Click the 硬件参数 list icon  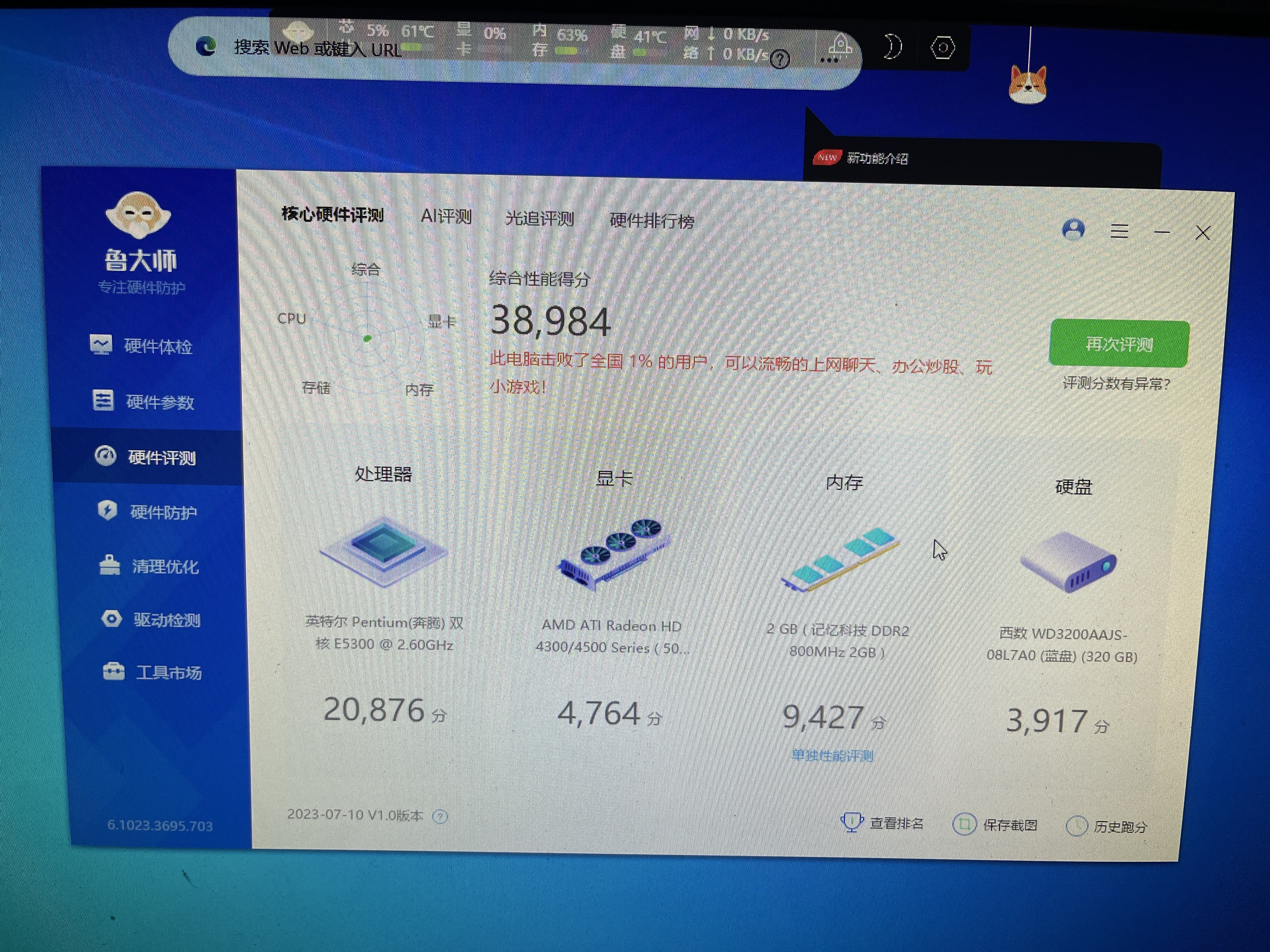tap(103, 400)
